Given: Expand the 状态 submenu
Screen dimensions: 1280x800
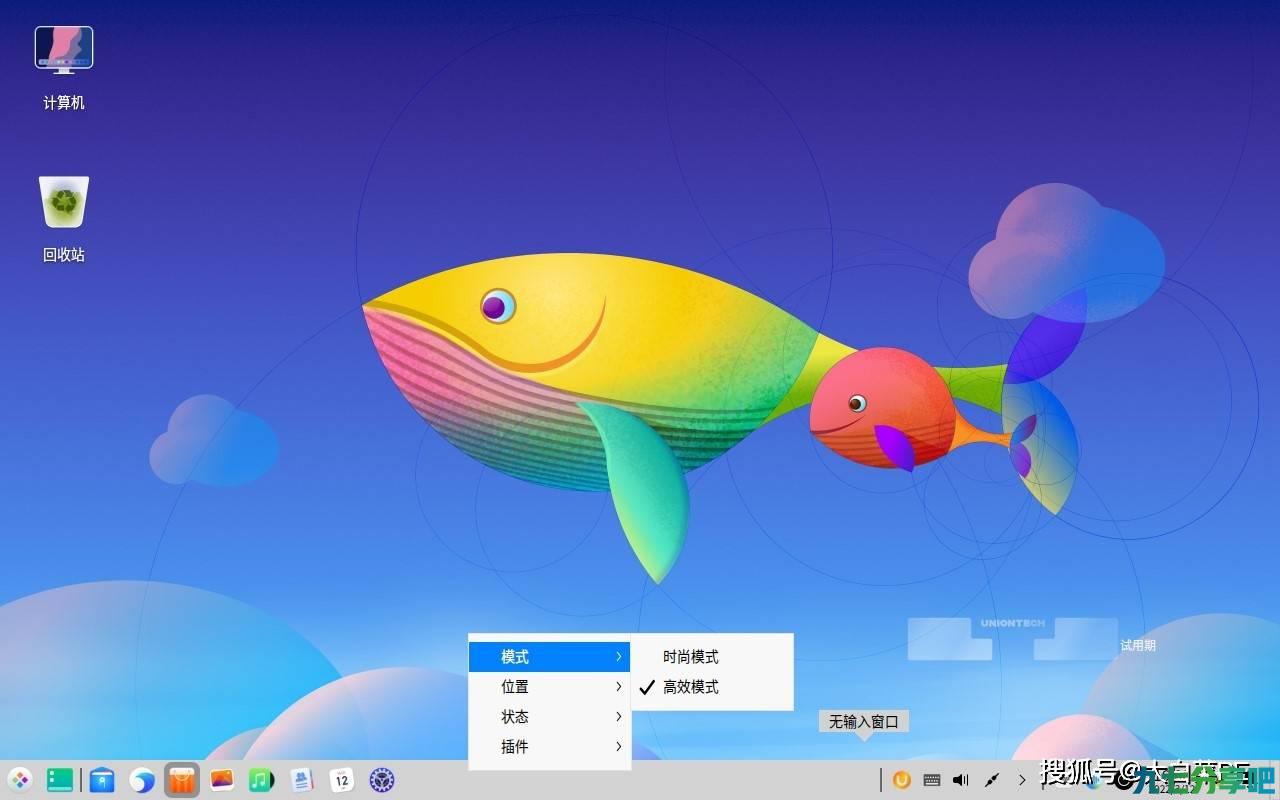Looking at the screenshot, I should pos(550,717).
